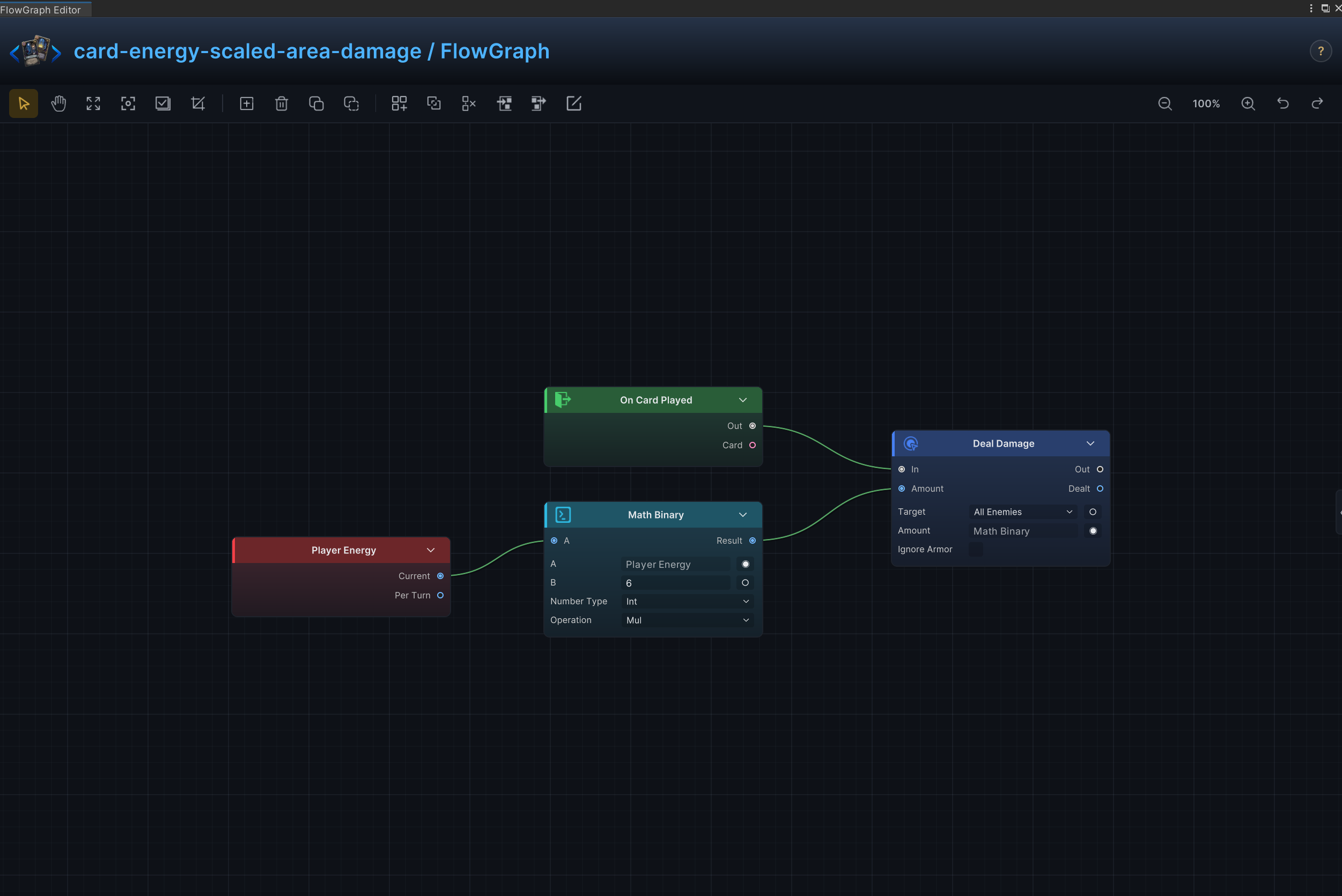Toggle the Ignore Armor checkbox

[x=976, y=549]
